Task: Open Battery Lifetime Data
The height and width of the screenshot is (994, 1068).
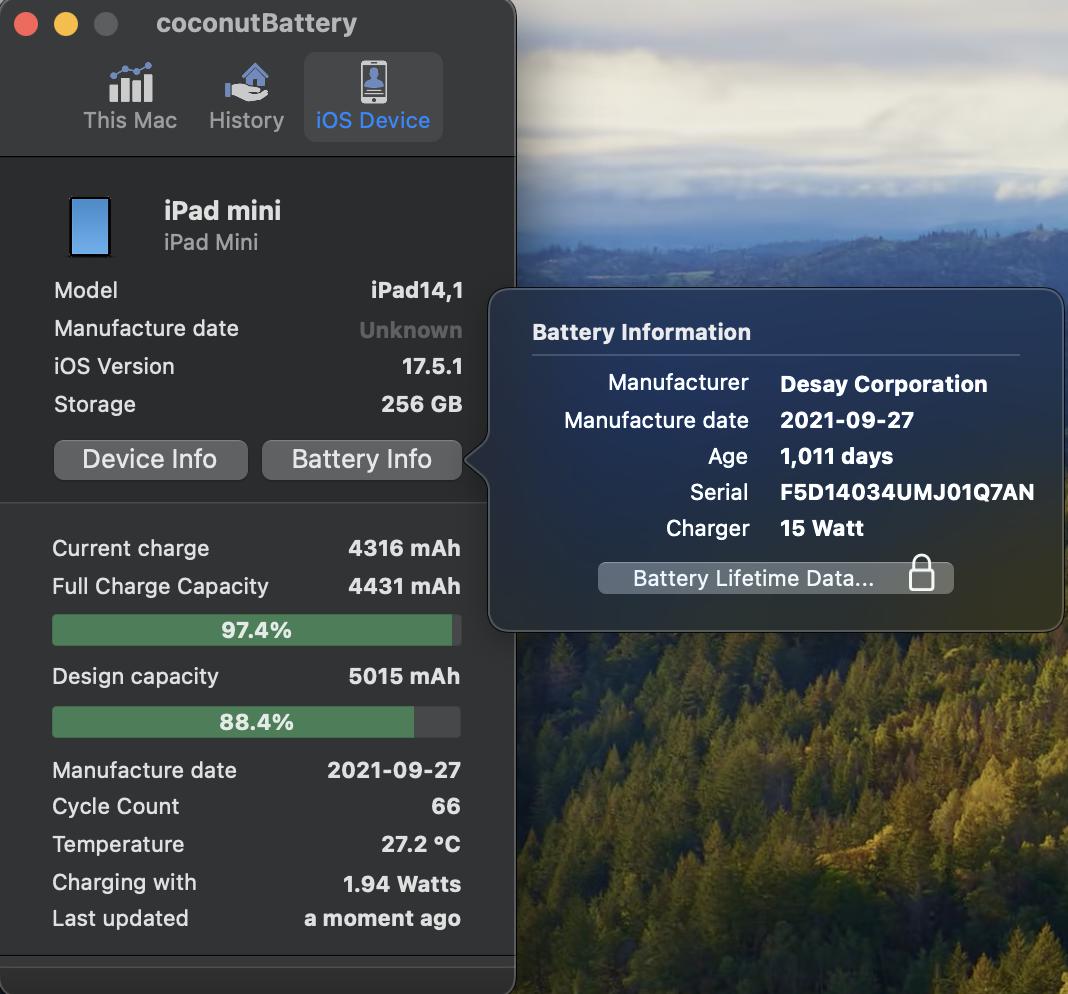Action: coord(775,578)
